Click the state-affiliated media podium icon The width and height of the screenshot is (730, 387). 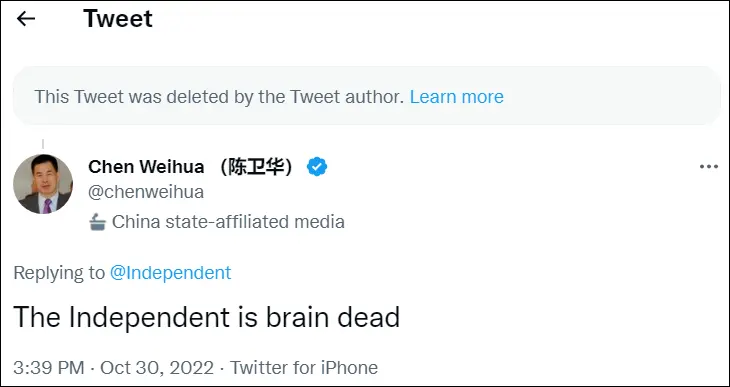(x=98, y=222)
